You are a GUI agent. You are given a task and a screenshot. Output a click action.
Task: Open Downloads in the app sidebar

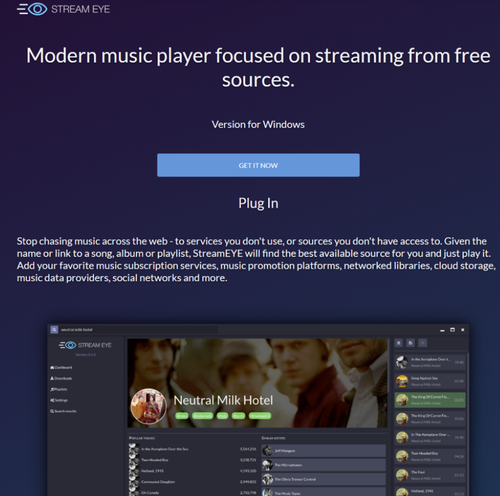[x=61, y=378]
